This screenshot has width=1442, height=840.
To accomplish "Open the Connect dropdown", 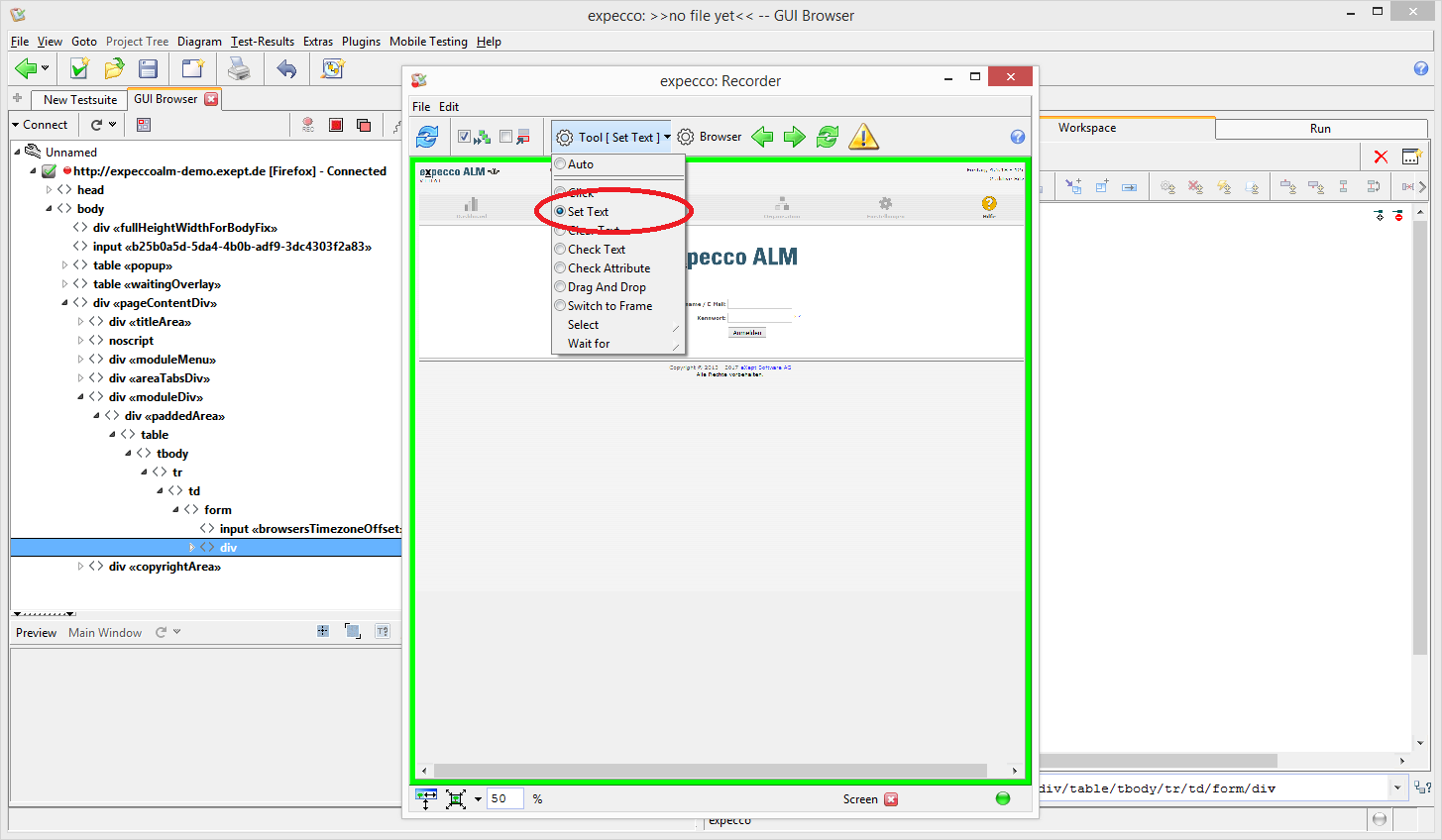I will point(39,125).
